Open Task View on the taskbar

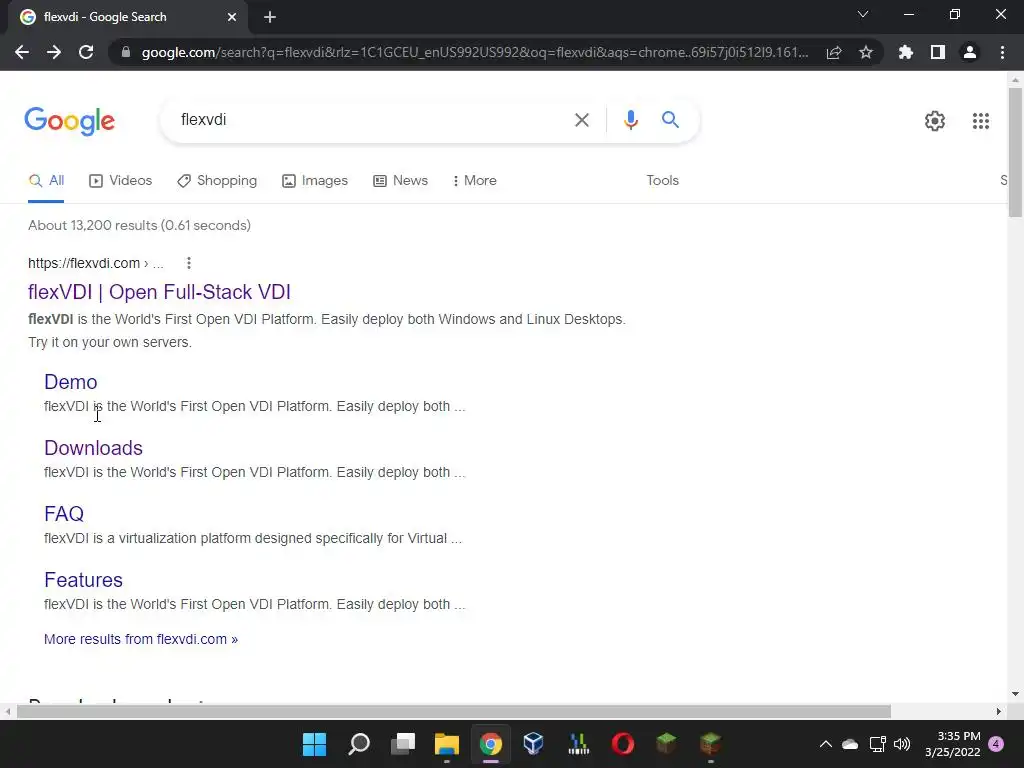point(403,744)
